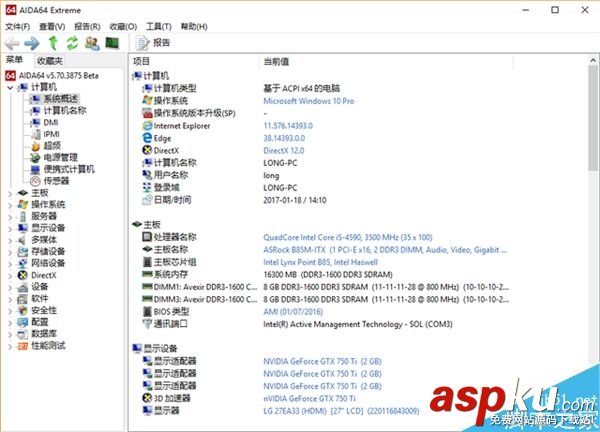Open the Microsoft Windows 10 Pro link
The width and height of the screenshot is (600, 432).
(x=308, y=101)
